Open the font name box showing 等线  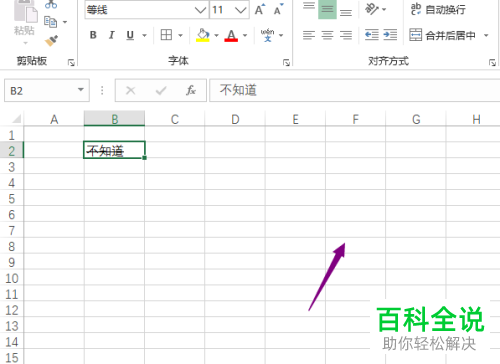(147, 10)
